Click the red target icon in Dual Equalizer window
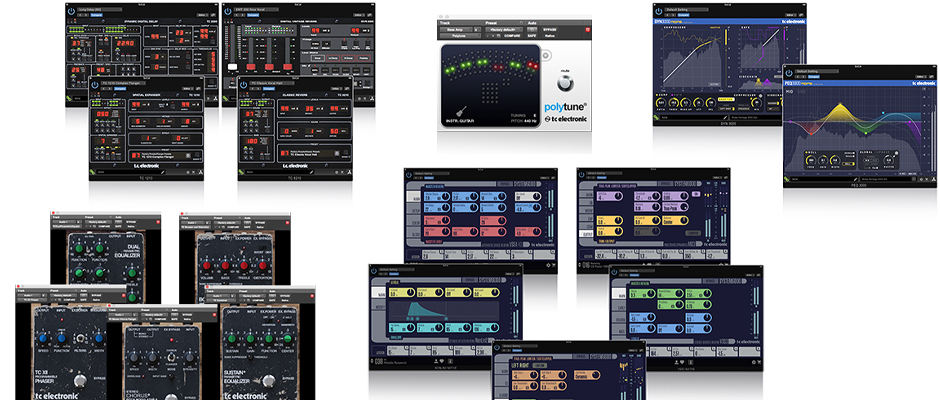940x400 pixels. 158,222
